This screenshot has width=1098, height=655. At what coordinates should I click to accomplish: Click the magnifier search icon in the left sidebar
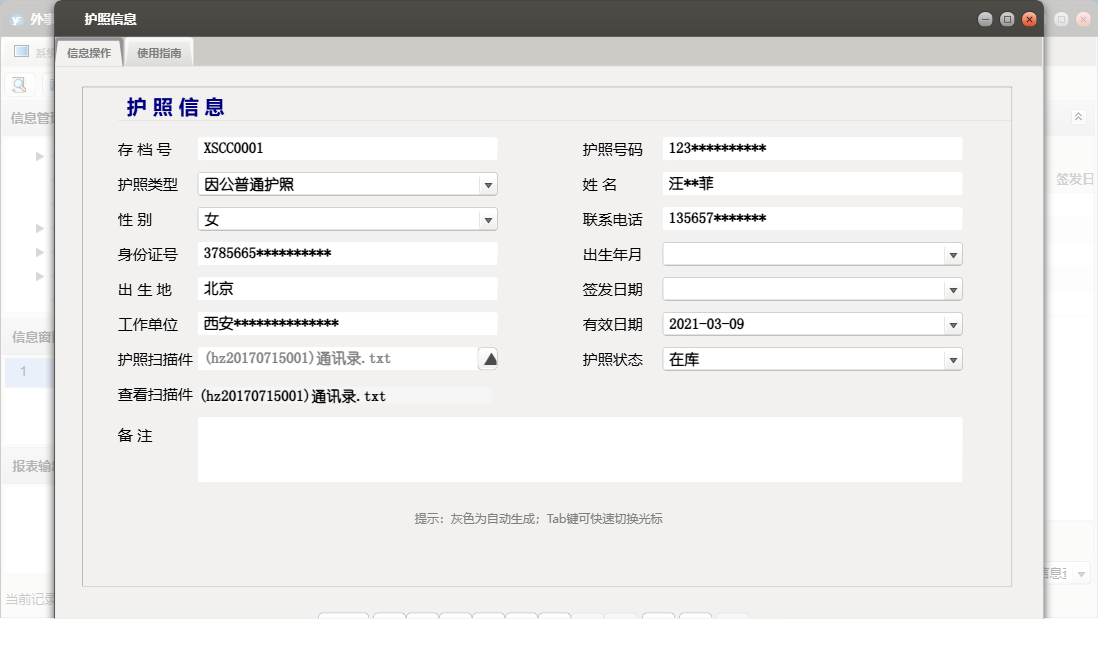click(x=18, y=84)
